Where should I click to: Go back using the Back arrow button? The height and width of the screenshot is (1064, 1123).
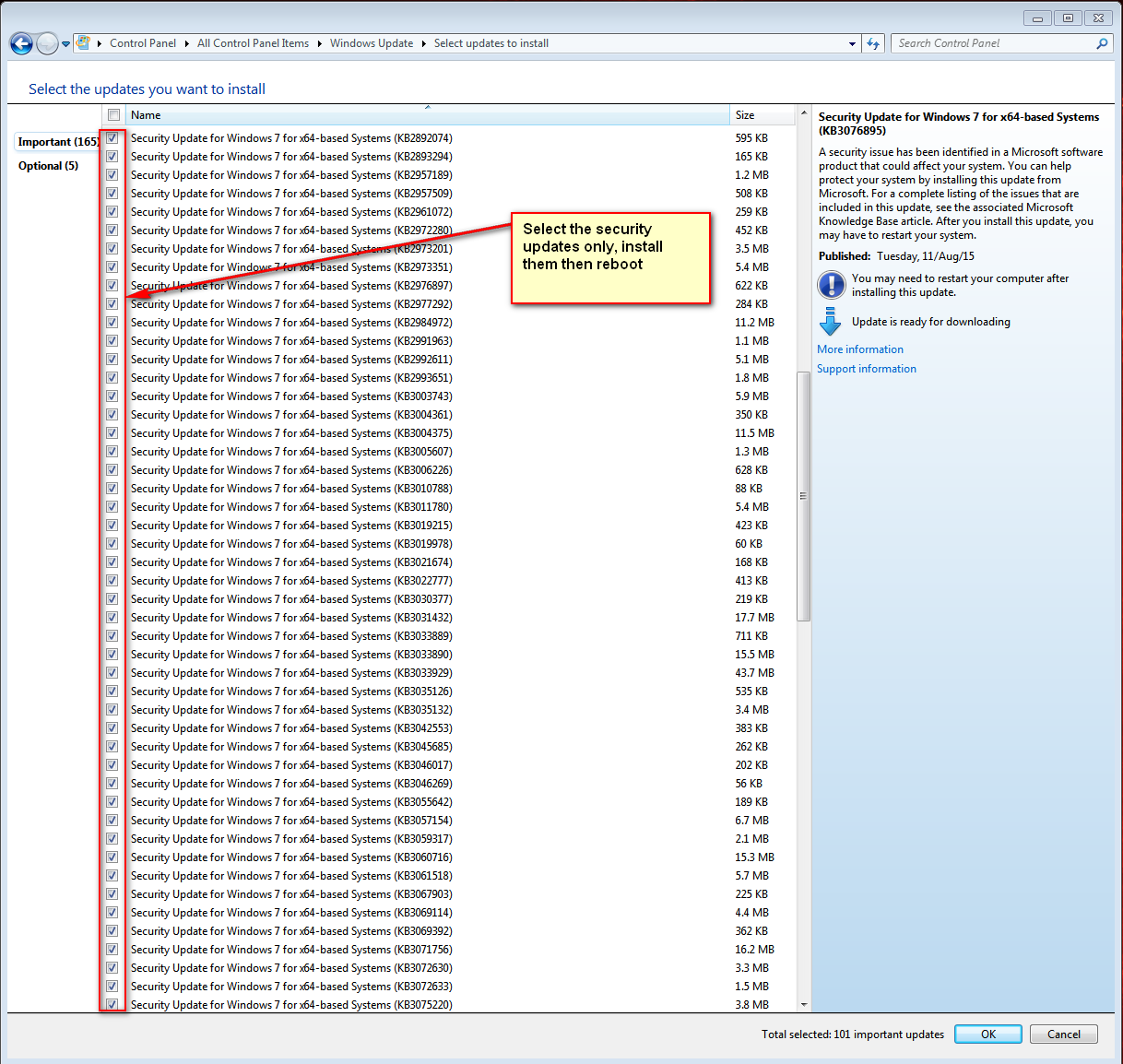(21, 43)
